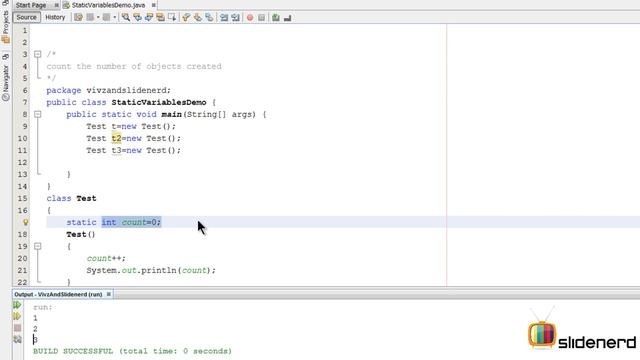Screen dimensions: 640x360
Task: Click the class name StaticVariablesDemo on line 7
Action: pyautogui.click(x=159, y=102)
